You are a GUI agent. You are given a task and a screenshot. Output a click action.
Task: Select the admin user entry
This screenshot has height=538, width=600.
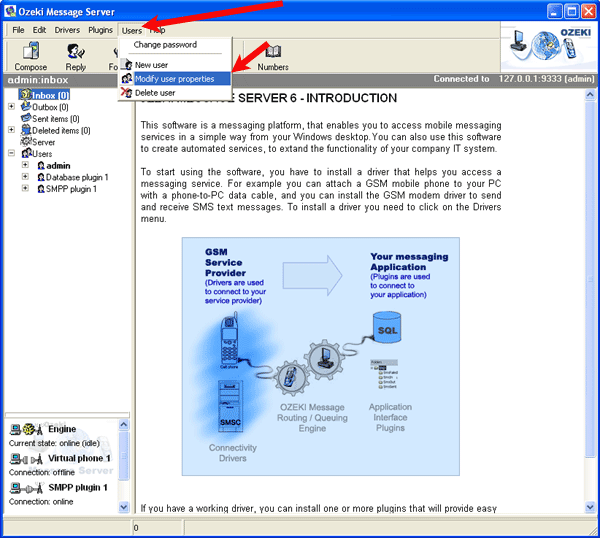pyautogui.click(x=58, y=166)
